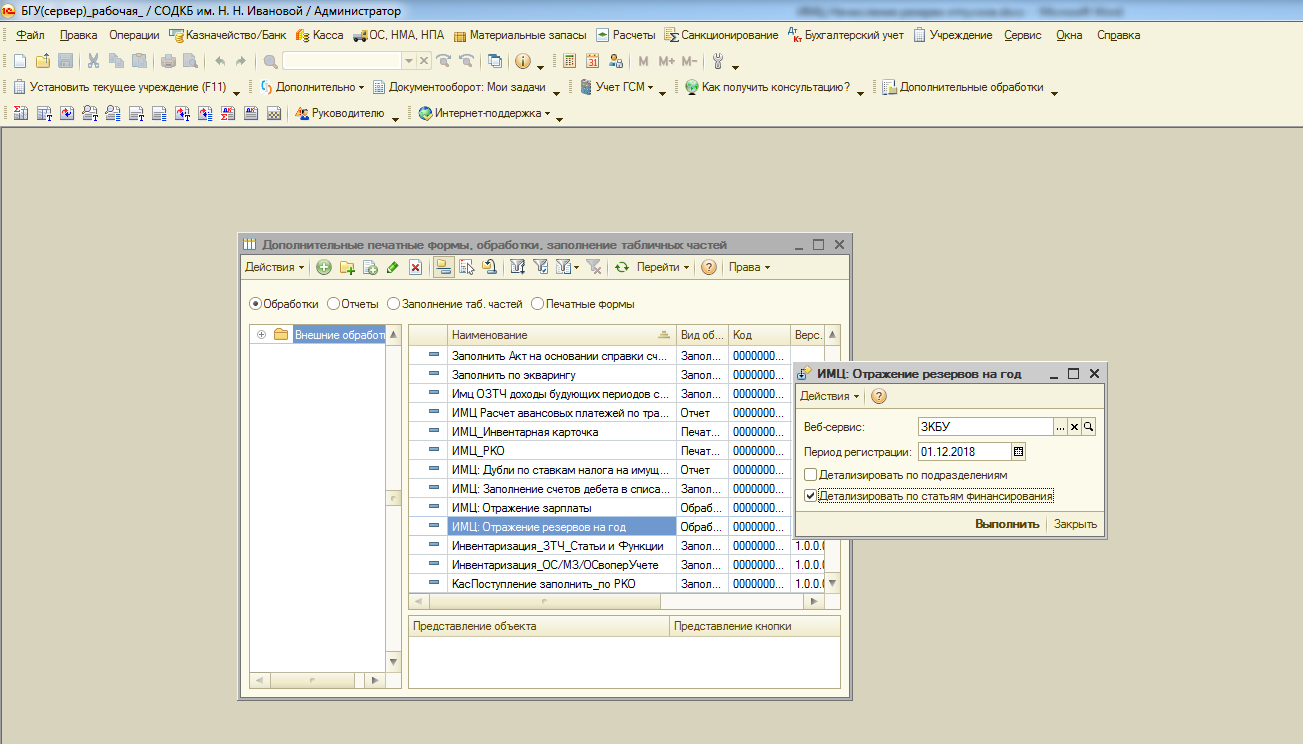This screenshot has height=744, width=1303.
Task: Select the Печатные формы radio button
Action: (538, 304)
